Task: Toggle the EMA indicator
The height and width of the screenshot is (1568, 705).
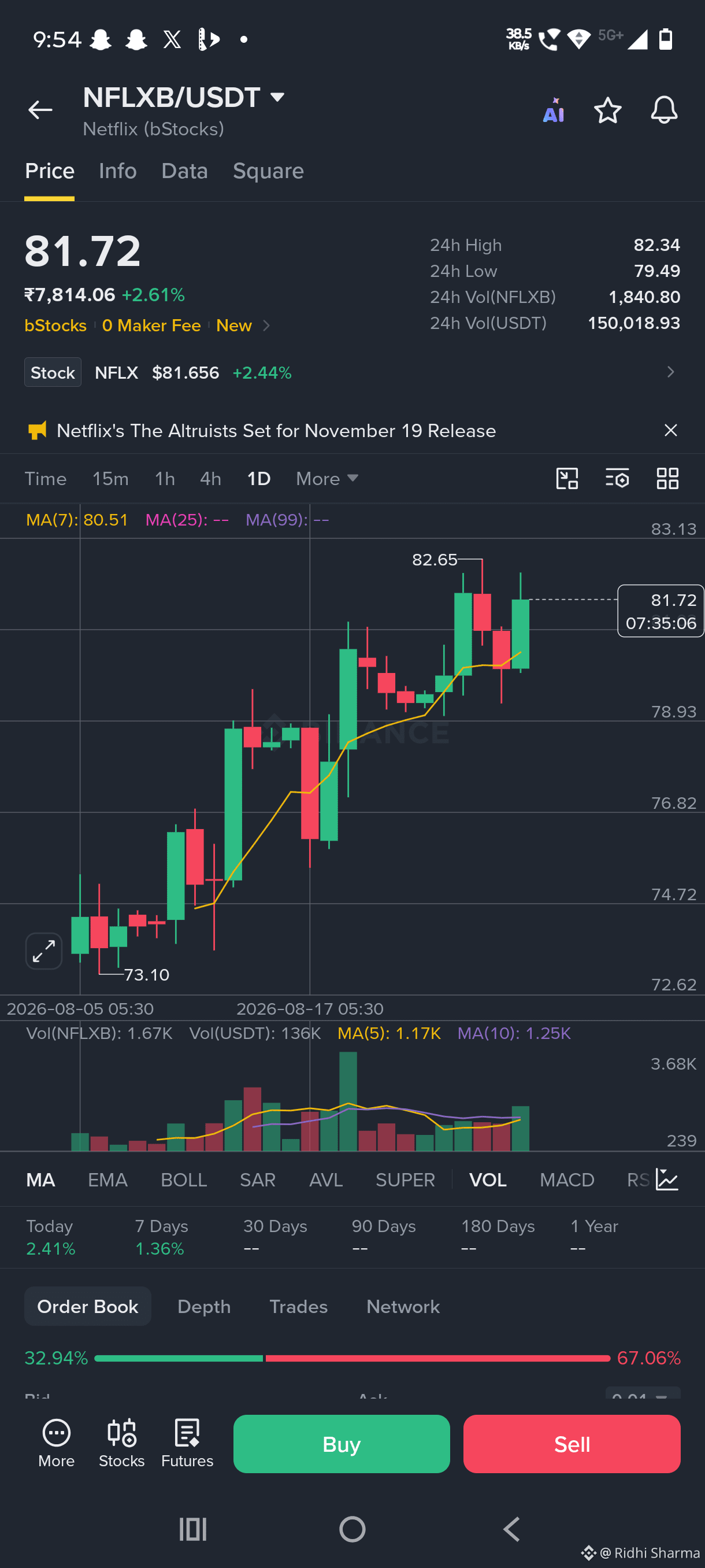Action: (107, 1180)
